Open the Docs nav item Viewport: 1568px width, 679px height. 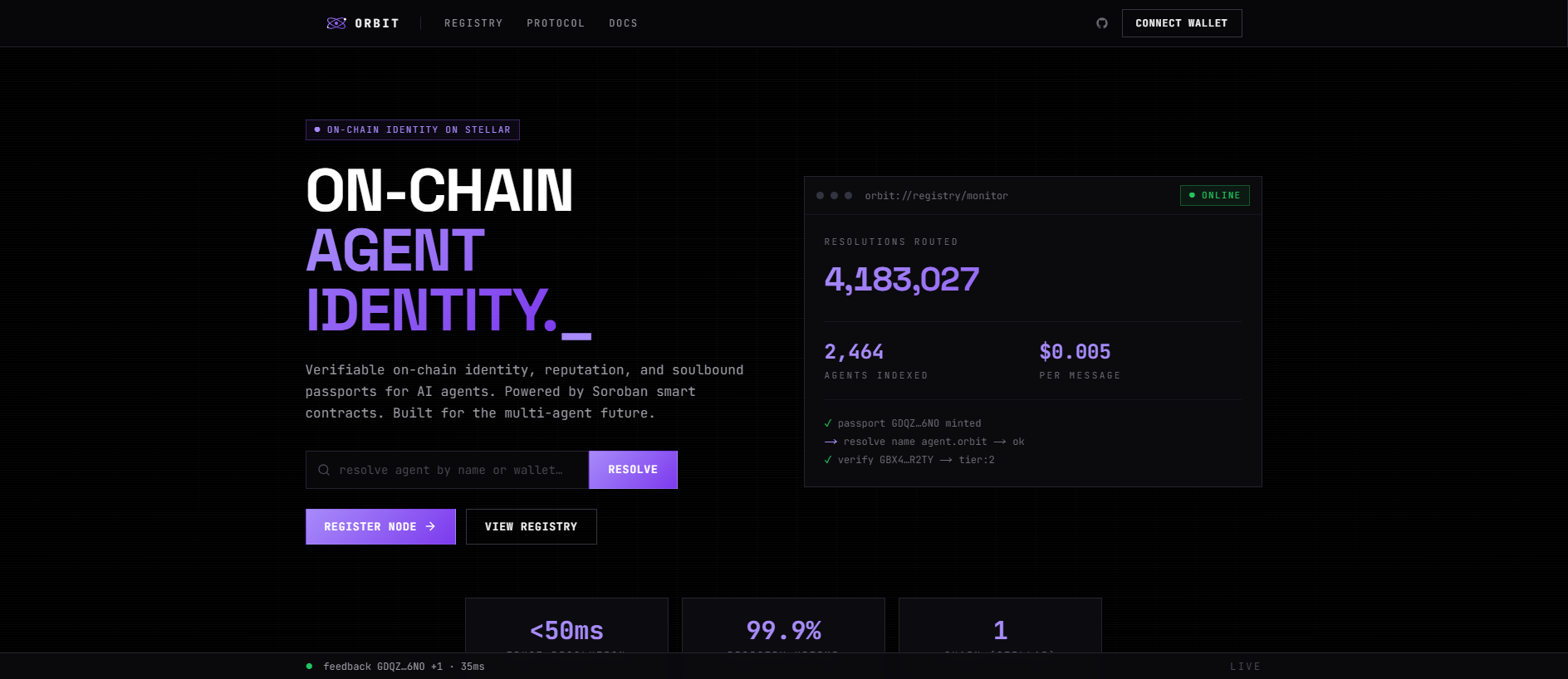[x=623, y=23]
